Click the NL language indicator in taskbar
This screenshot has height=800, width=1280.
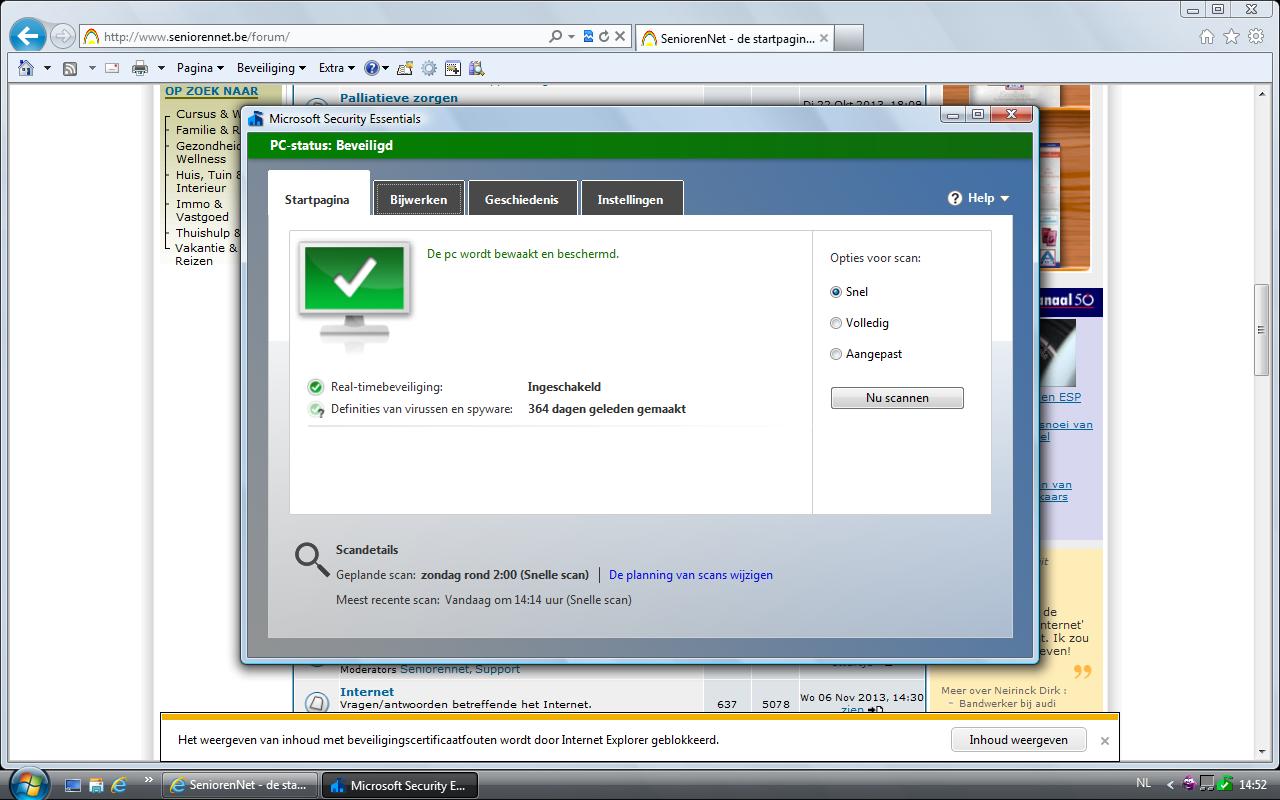pyautogui.click(x=1143, y=784)
